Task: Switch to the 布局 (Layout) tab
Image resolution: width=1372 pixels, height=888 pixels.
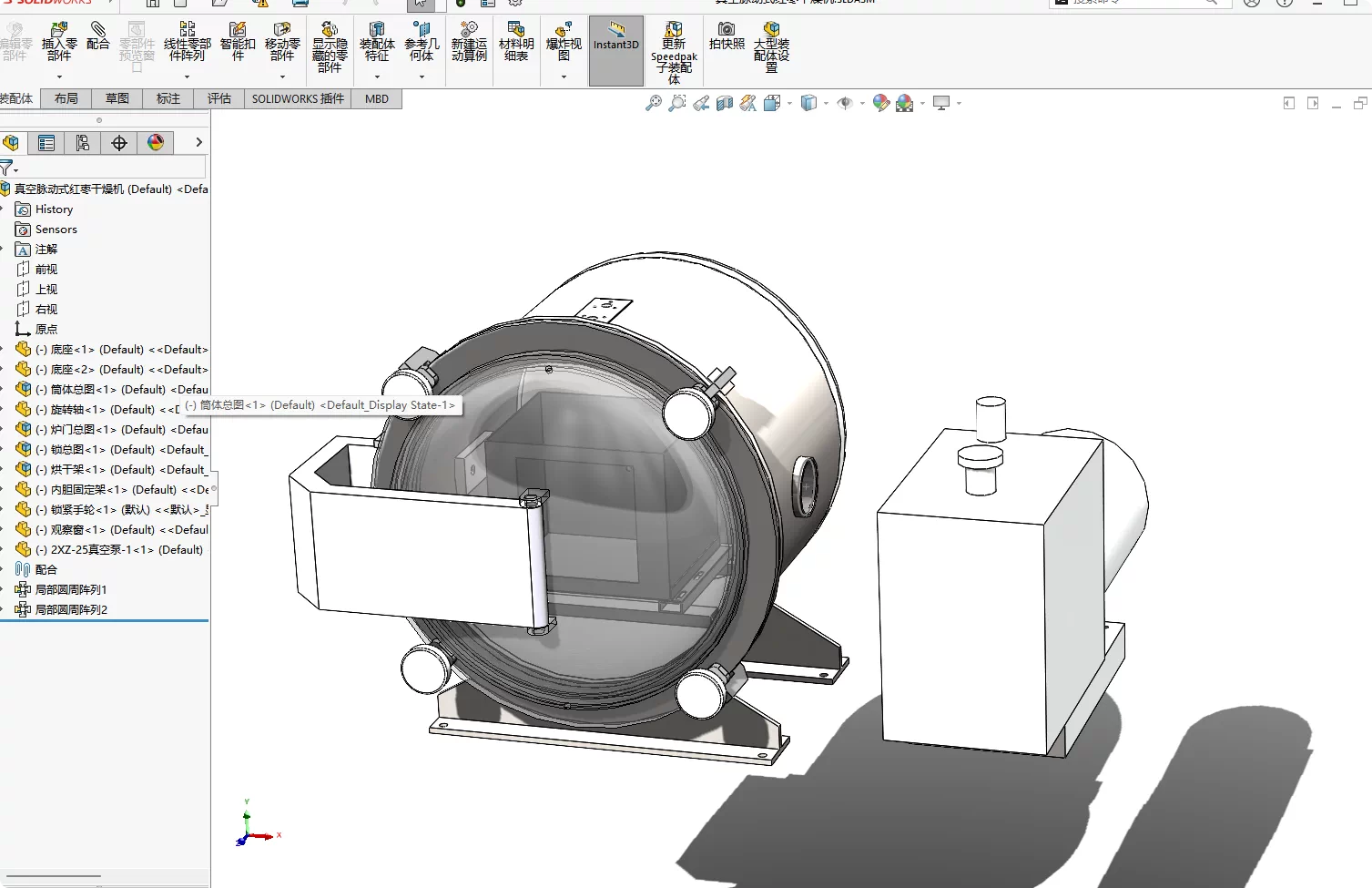Action: (x=66, y=98)
